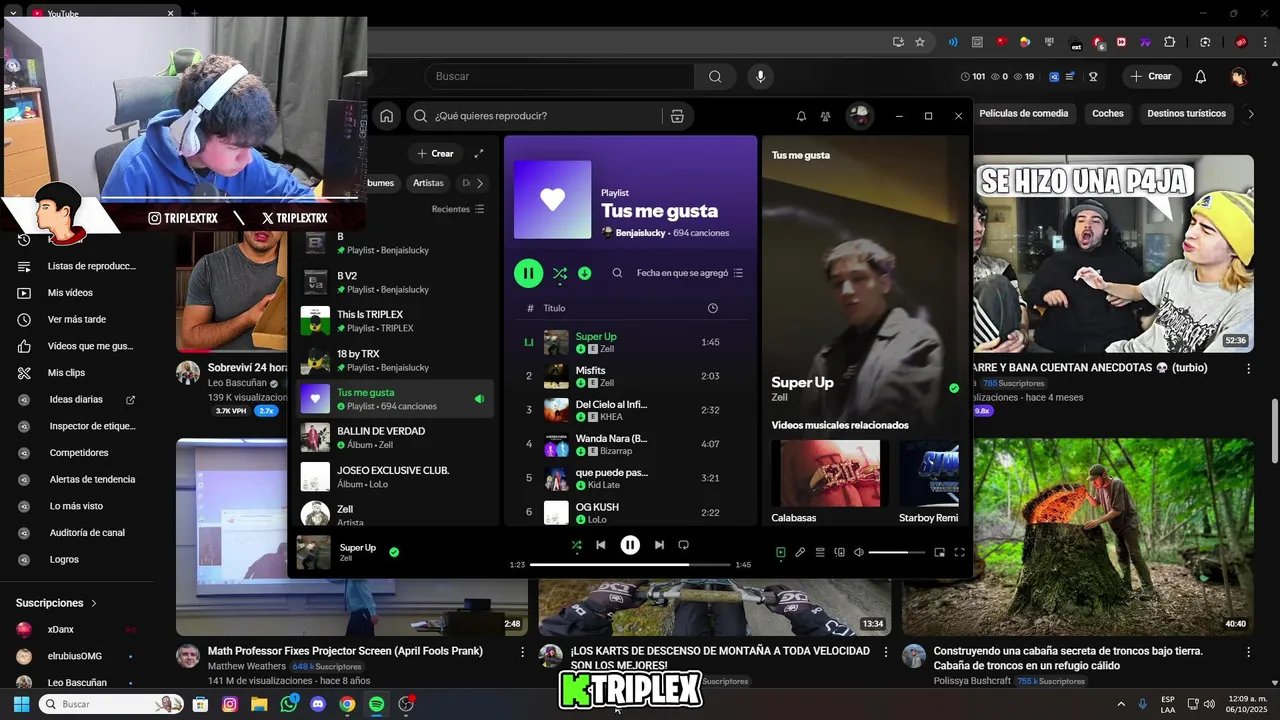Toggle liked checkmark in Now Playing panel
The height and width of the screenshot is (720, 1280).
(954, 388)
